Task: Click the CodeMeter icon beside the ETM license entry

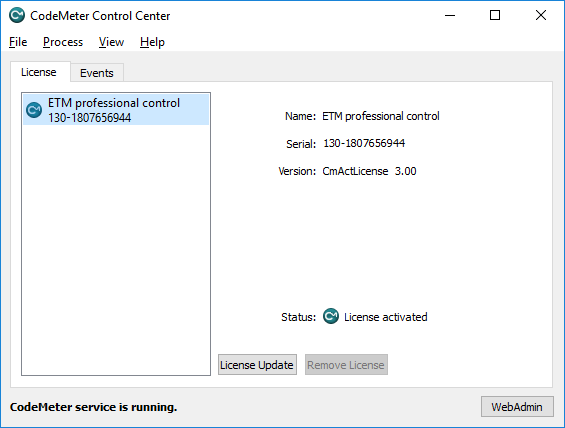Action: point(34,110)
